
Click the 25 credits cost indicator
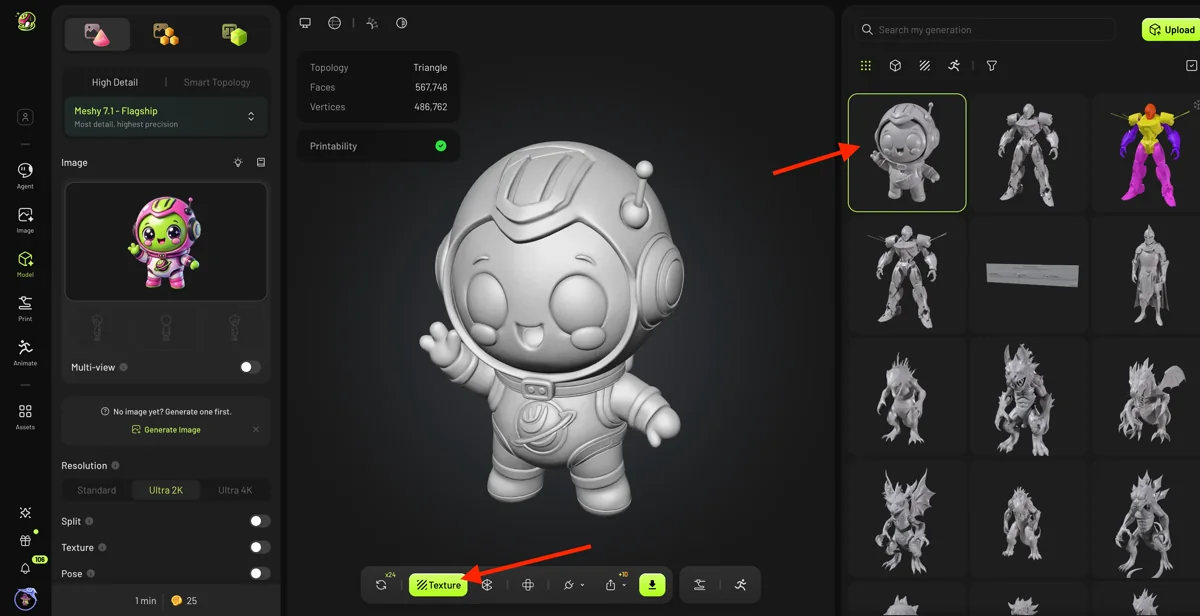pyautogui.click(x=184, y=601)
